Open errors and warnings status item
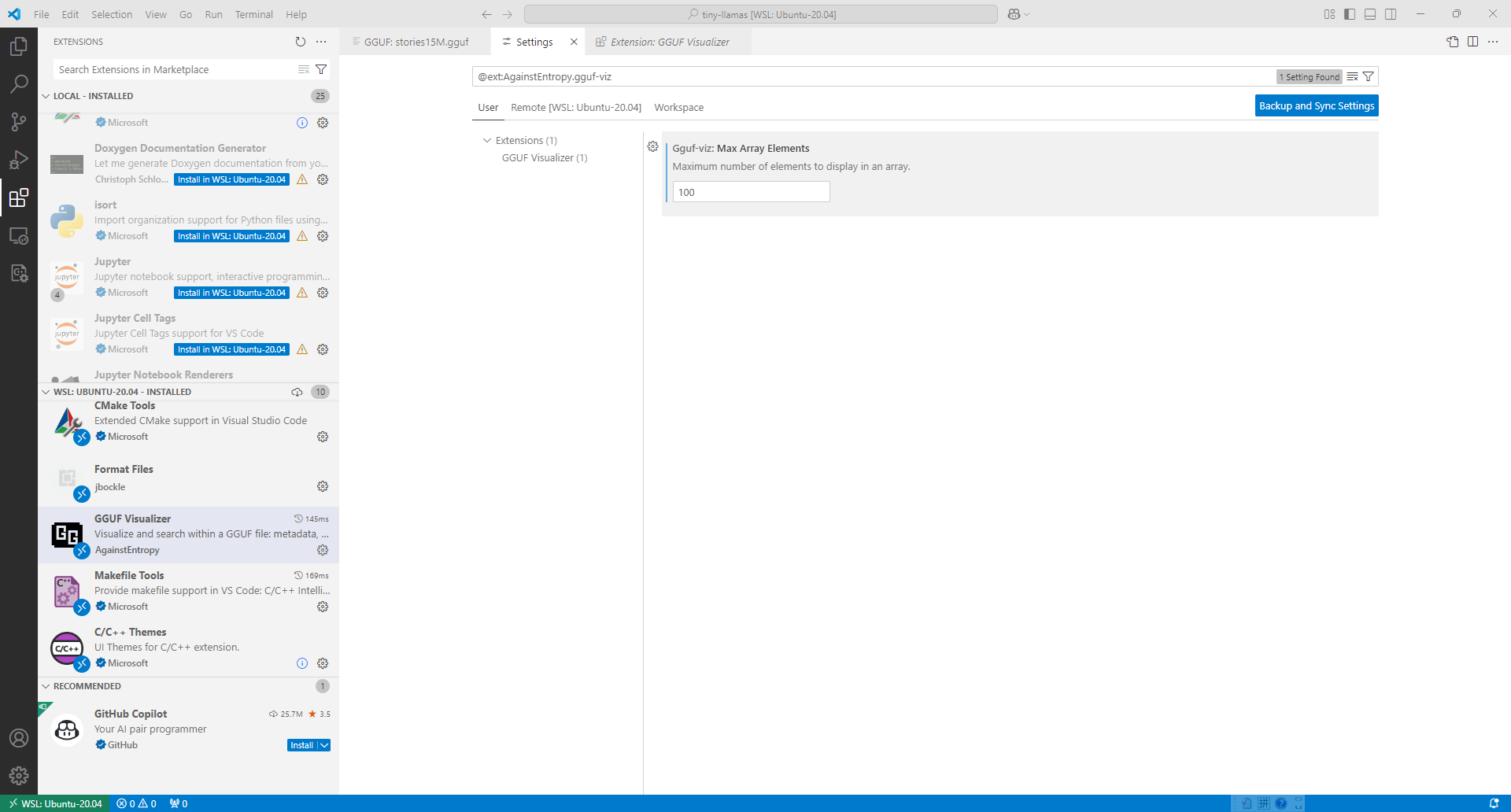The width and height of the screenshot is (1511, 812). 136,803
